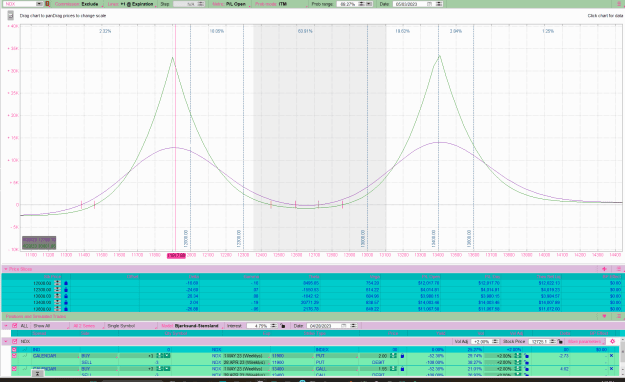
Task: Collapse the ALL positions group arrow
Action: click(x=6, y=326)
